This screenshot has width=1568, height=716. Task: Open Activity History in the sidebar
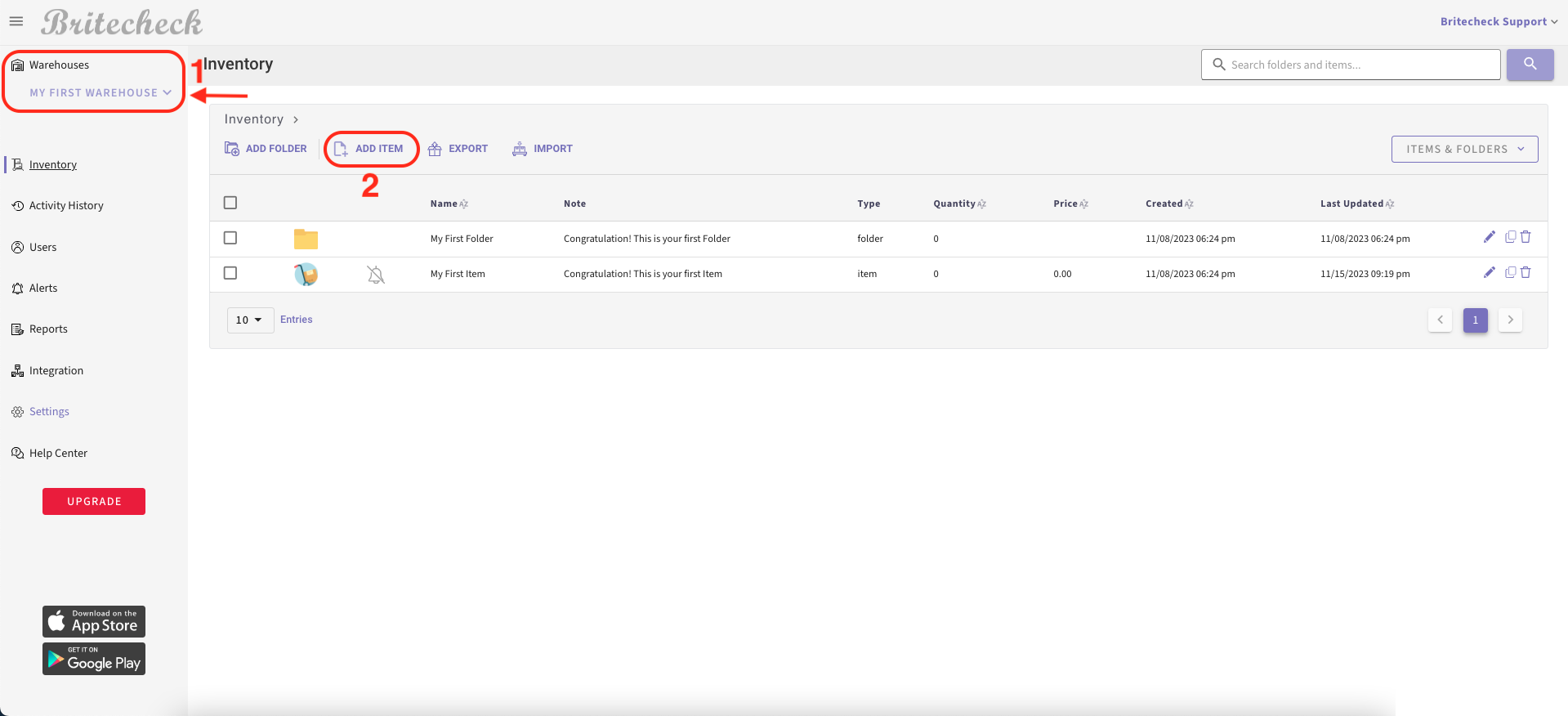(66, 206)
